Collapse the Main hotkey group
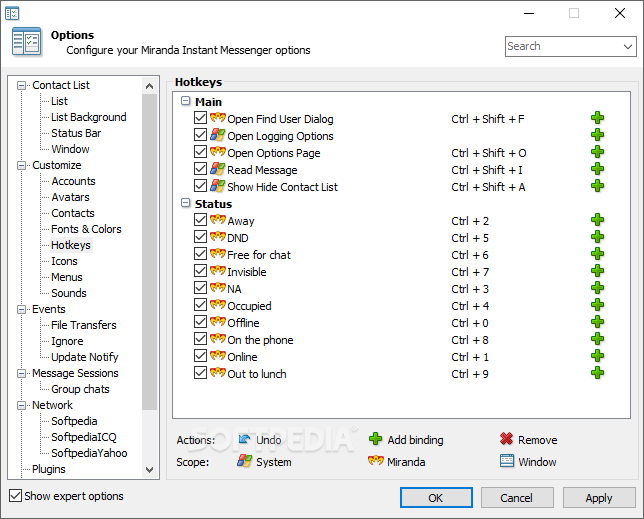The width and height of the screenshot is (644, 519). 186,101
